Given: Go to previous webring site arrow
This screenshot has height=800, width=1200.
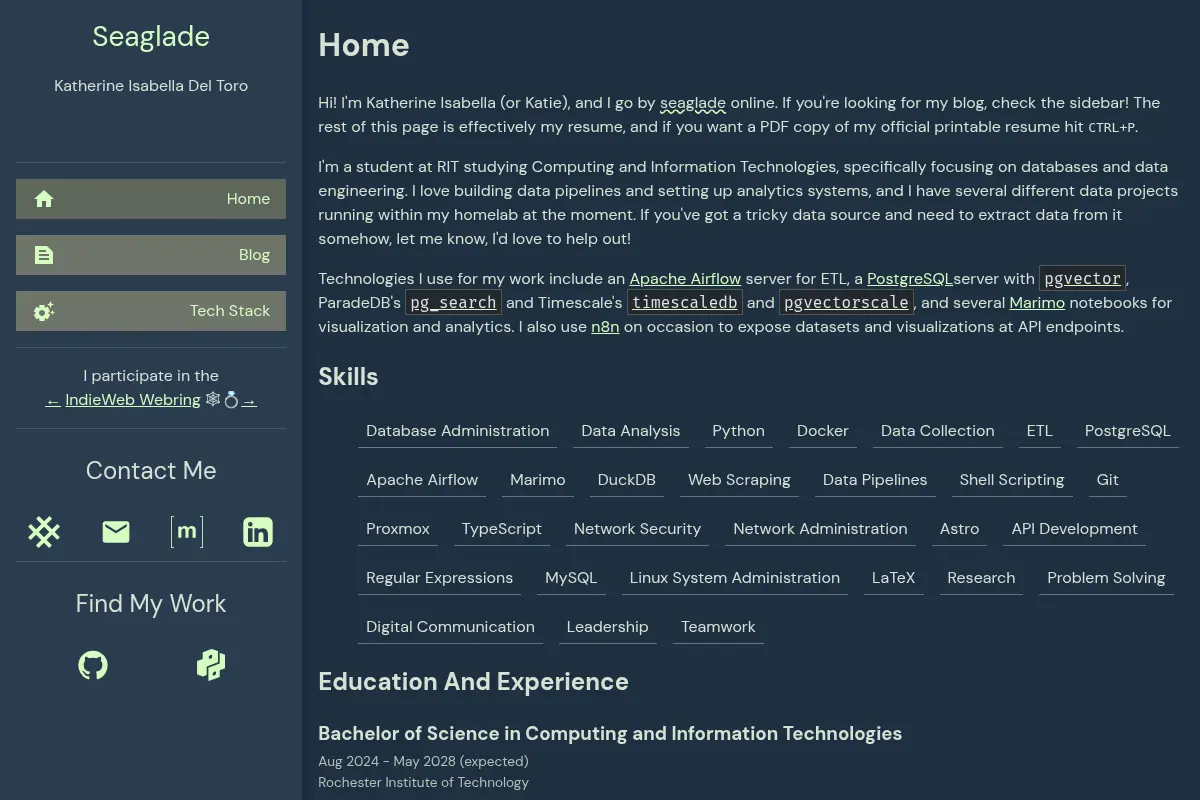Looking at the screenshot, I should point(53,400).
